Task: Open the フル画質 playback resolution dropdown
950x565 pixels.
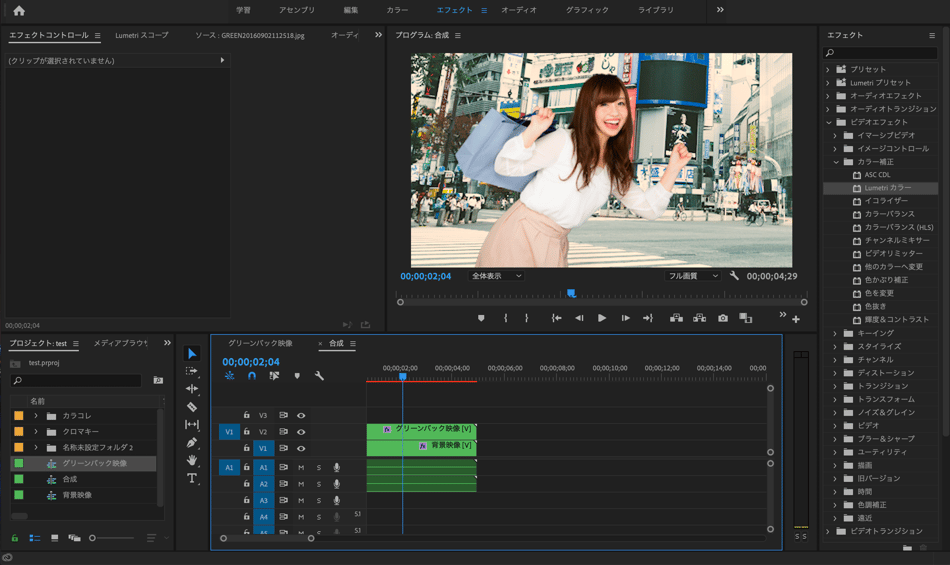Action: tap(693, 276)
